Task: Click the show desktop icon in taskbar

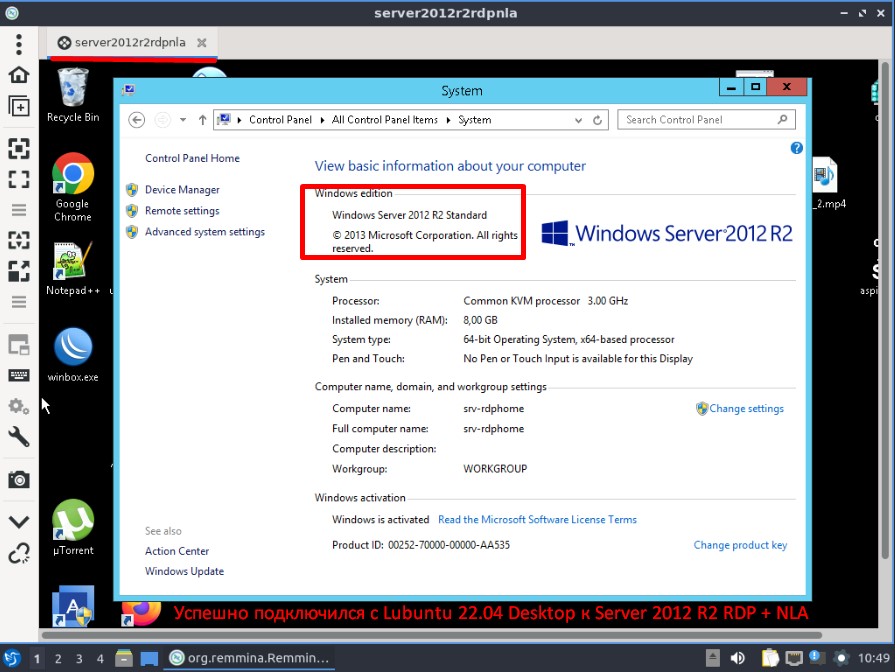Action: point(150,659)
